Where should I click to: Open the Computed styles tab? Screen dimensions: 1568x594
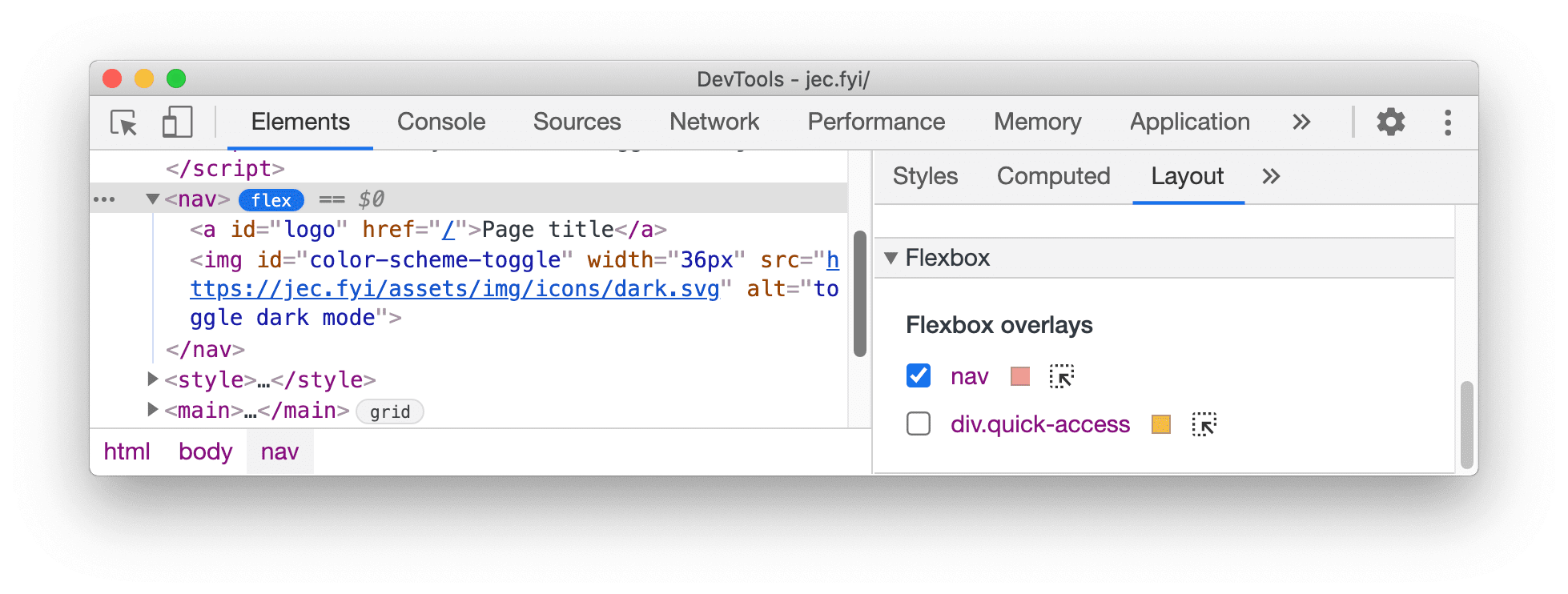point(1053,176)
